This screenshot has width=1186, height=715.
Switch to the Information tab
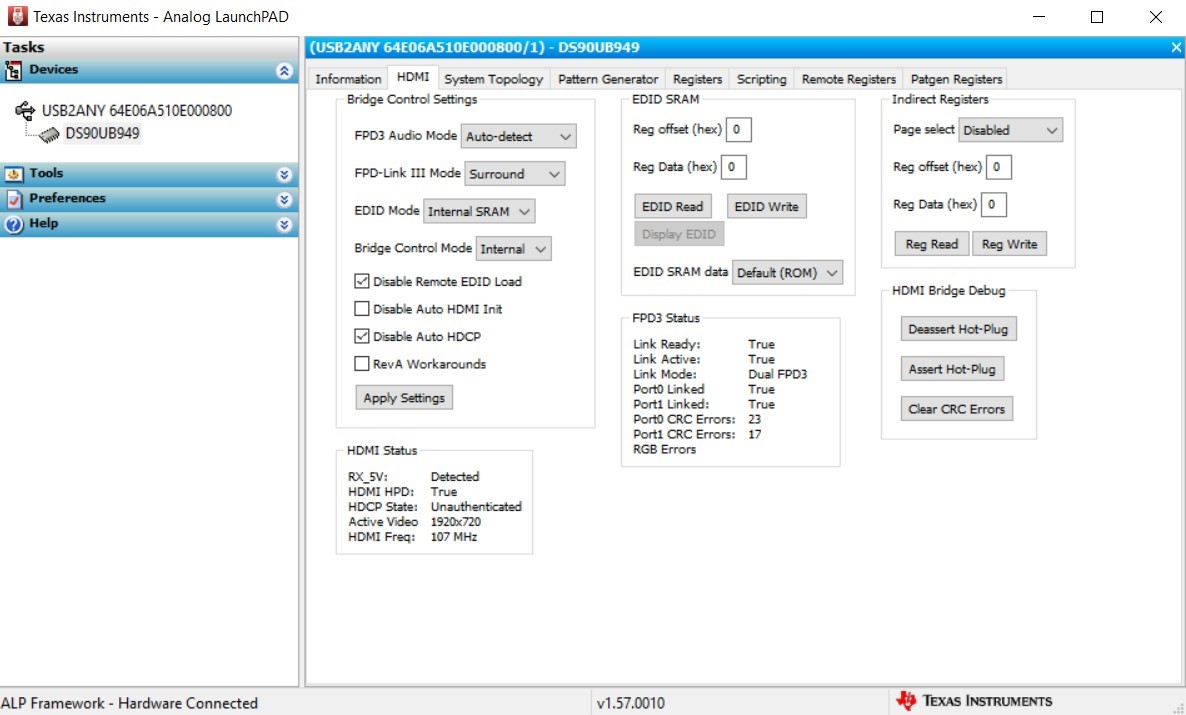point(348,79)
